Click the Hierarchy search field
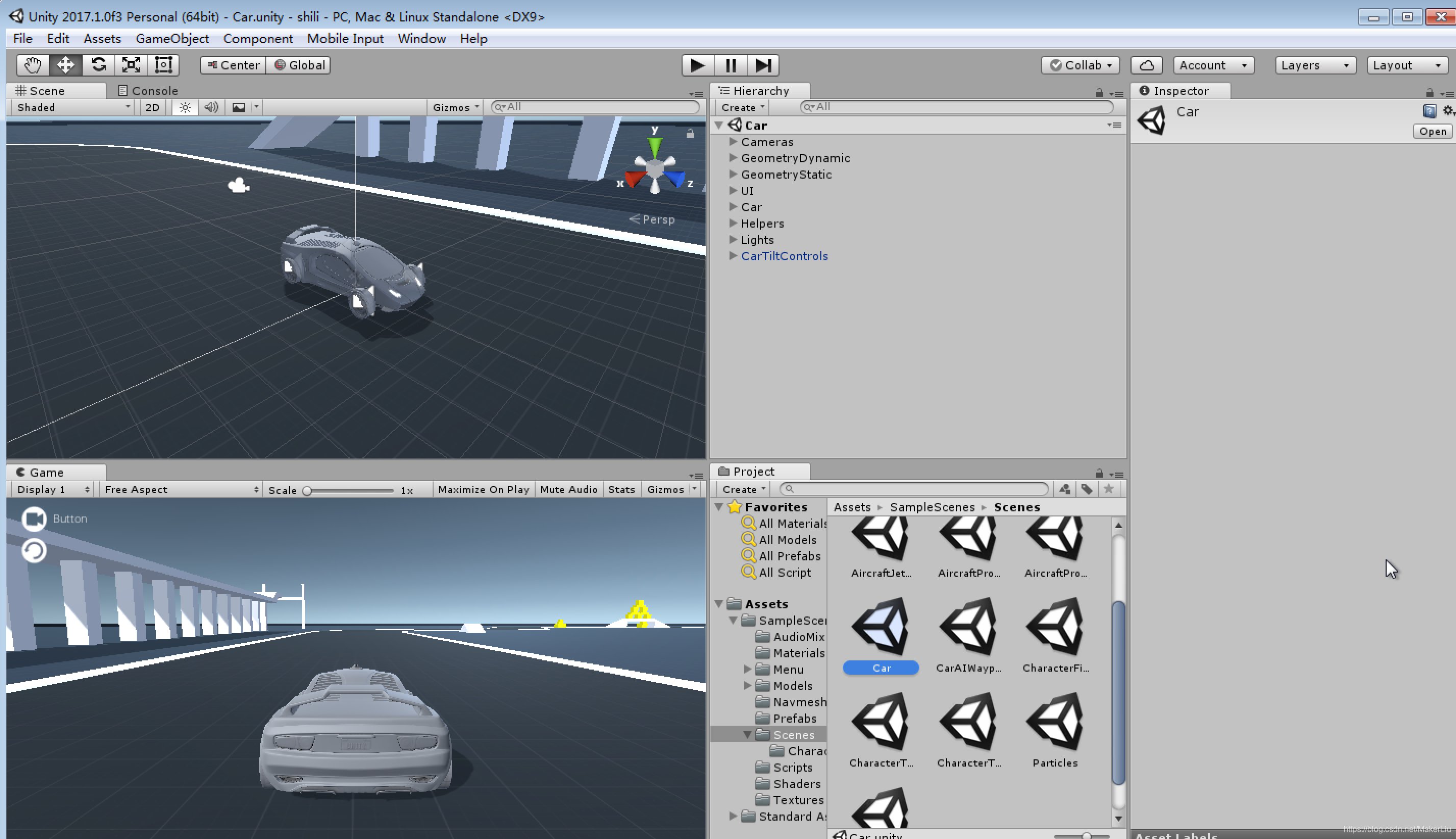1456x839 pixels. (957, 107)
